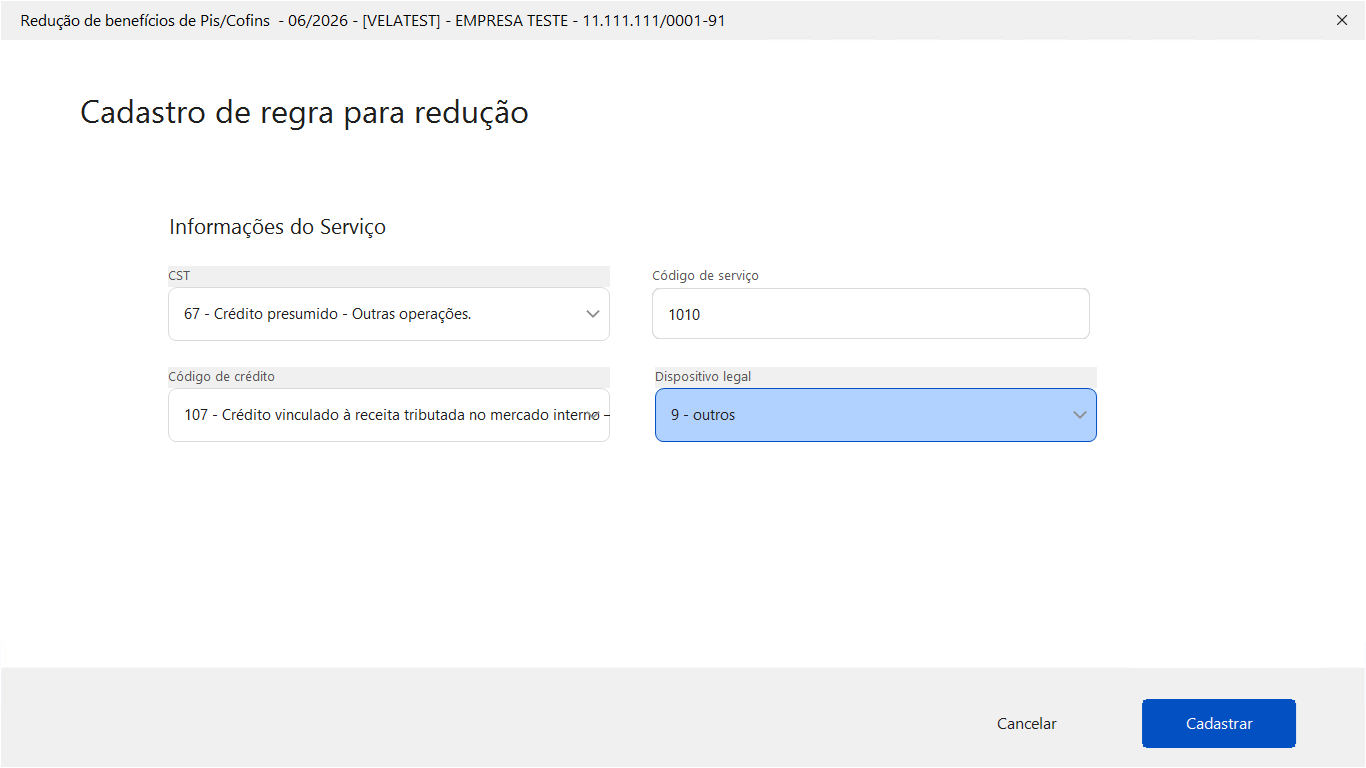The height and width of the screenshot is (768, 1366).
Task: Click the Informações do Serviço section title
Action: tap(277, 227)
